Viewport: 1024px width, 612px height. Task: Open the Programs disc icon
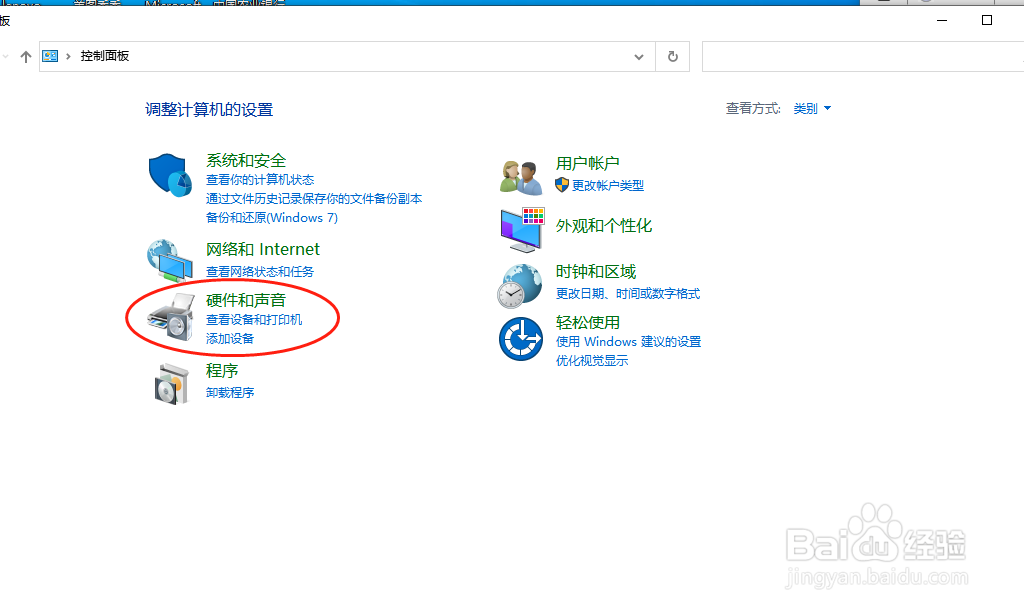171,383
